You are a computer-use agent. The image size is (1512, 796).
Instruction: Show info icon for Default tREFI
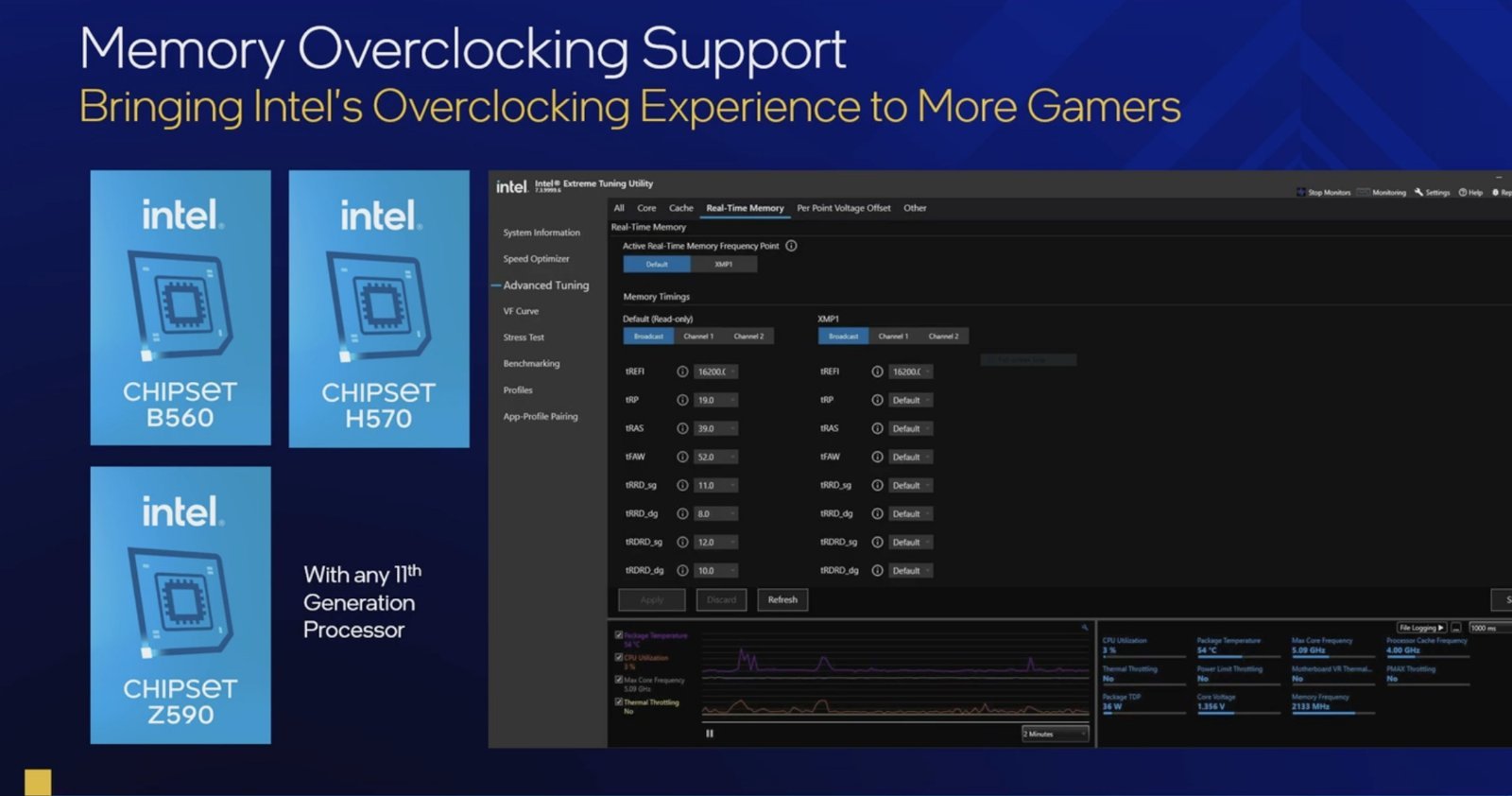click(682, 372)
